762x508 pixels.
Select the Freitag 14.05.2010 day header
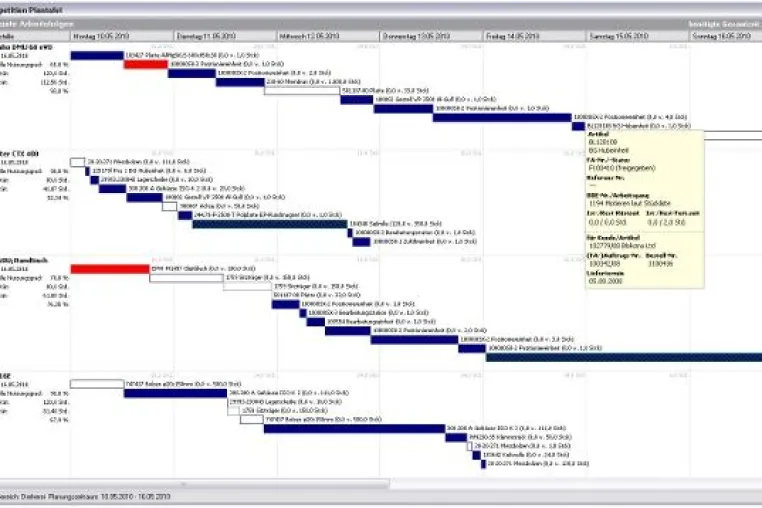(535, 36)
